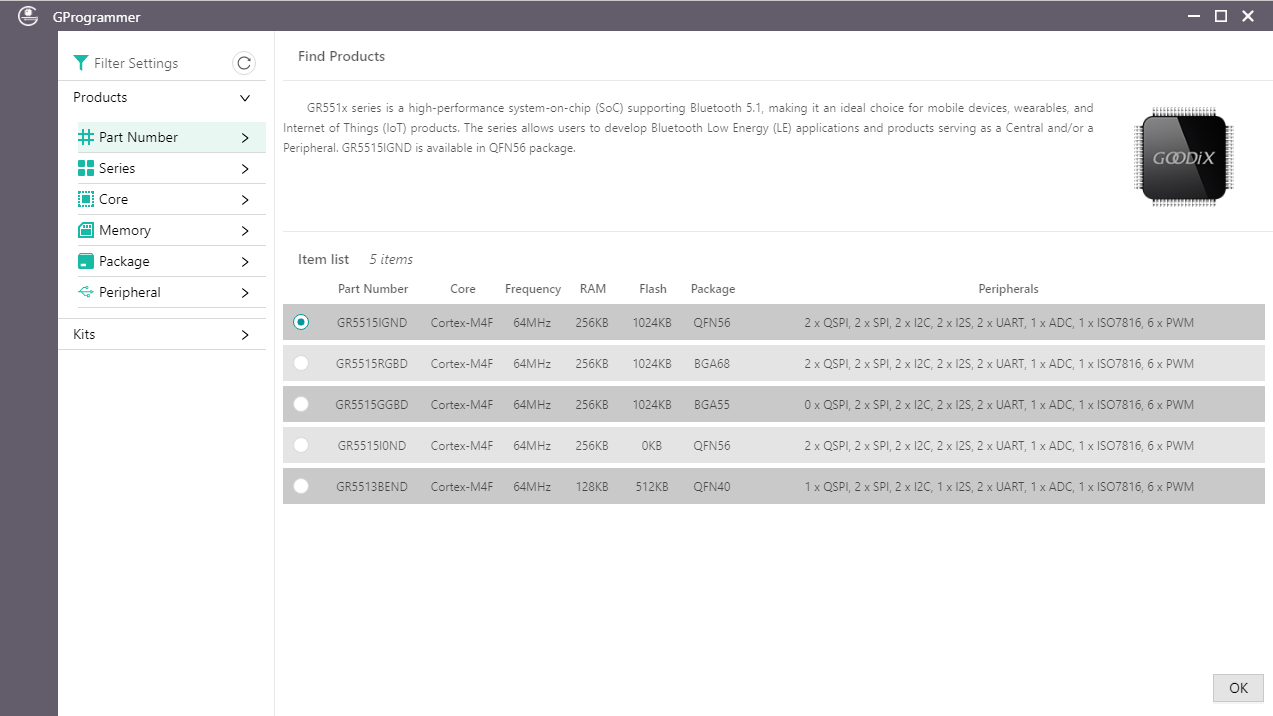
Task: Choose the GR5513BEND radio button
Action: tap(301, 486)
